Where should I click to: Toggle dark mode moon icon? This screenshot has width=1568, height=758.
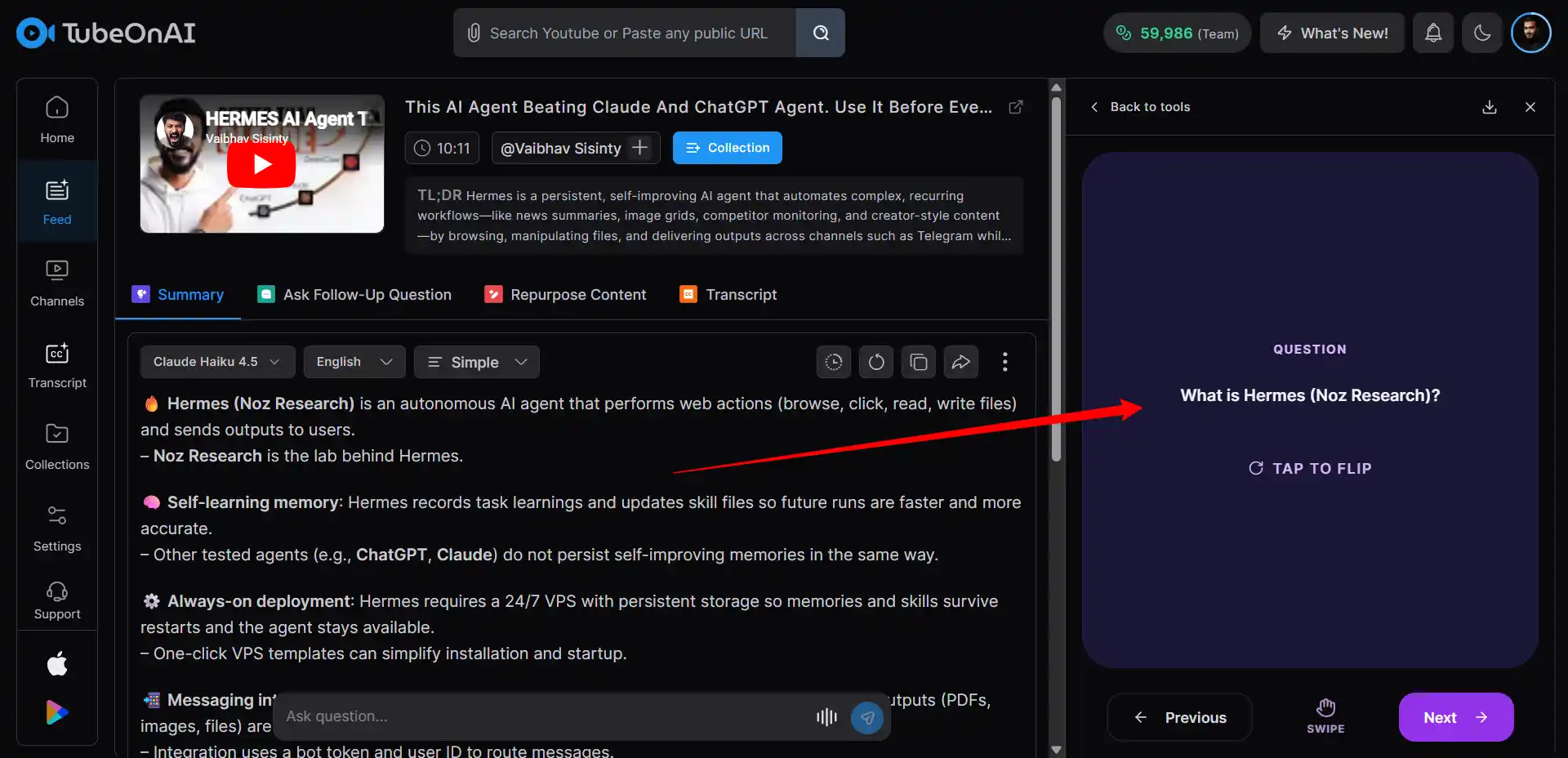click(x=1482, y=33)
